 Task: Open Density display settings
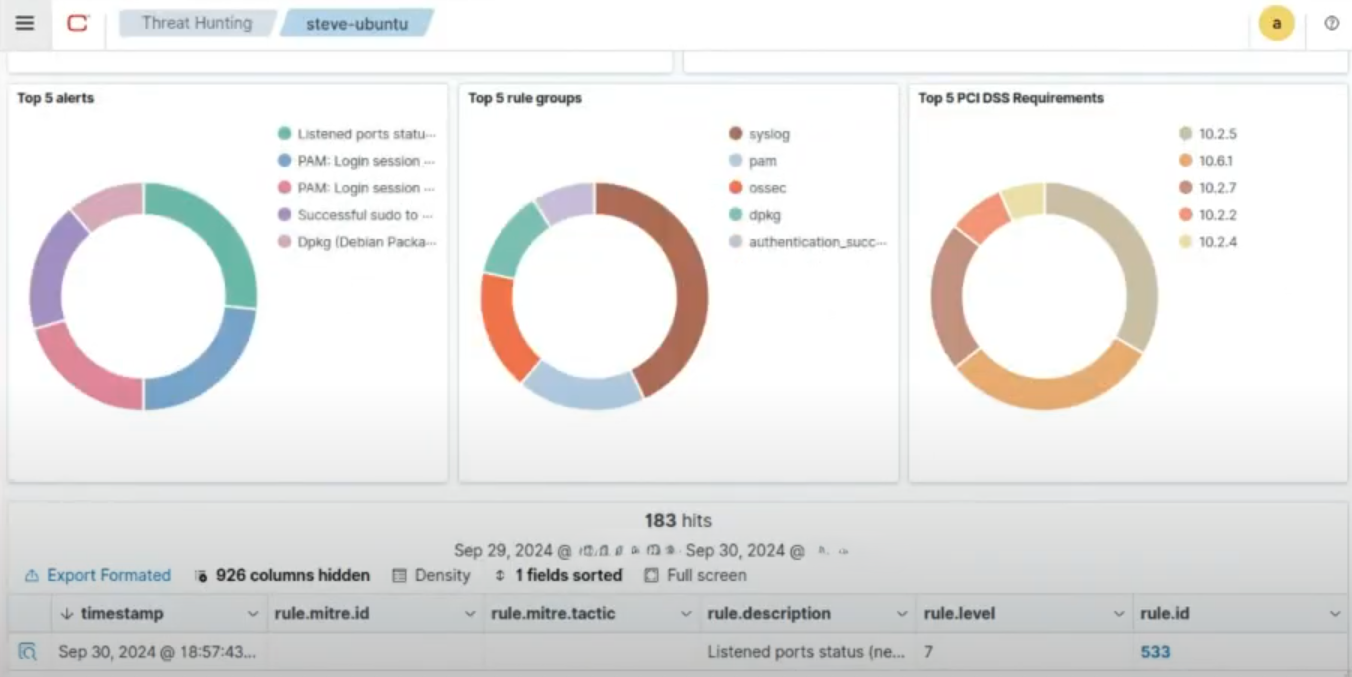pos(431,575)
